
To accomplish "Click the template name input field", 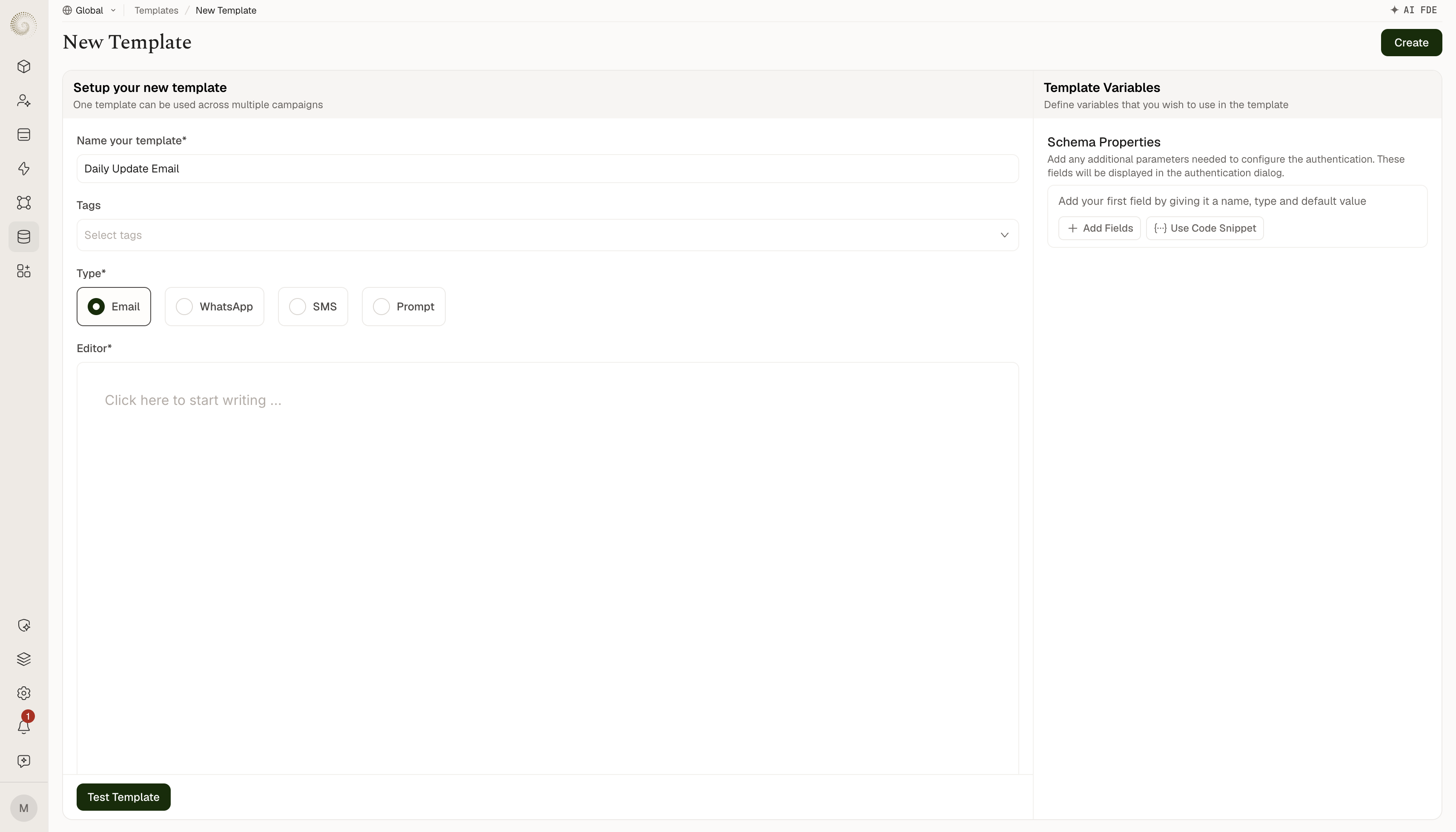I will [547, 169].
